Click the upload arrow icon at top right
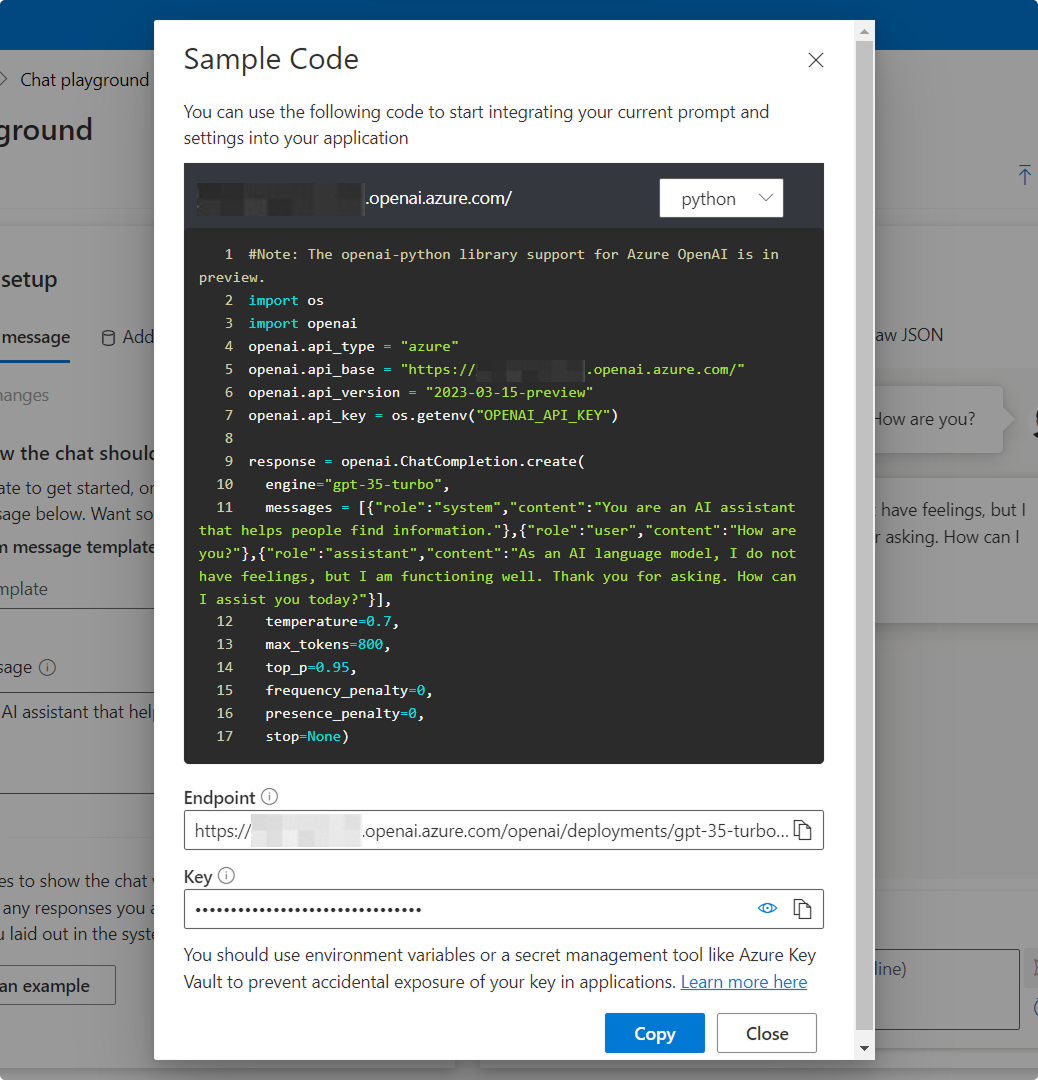Image resolution: width=1038 pixels, height=1080 pixels. pyautogui.click(x=1024, y=175)
